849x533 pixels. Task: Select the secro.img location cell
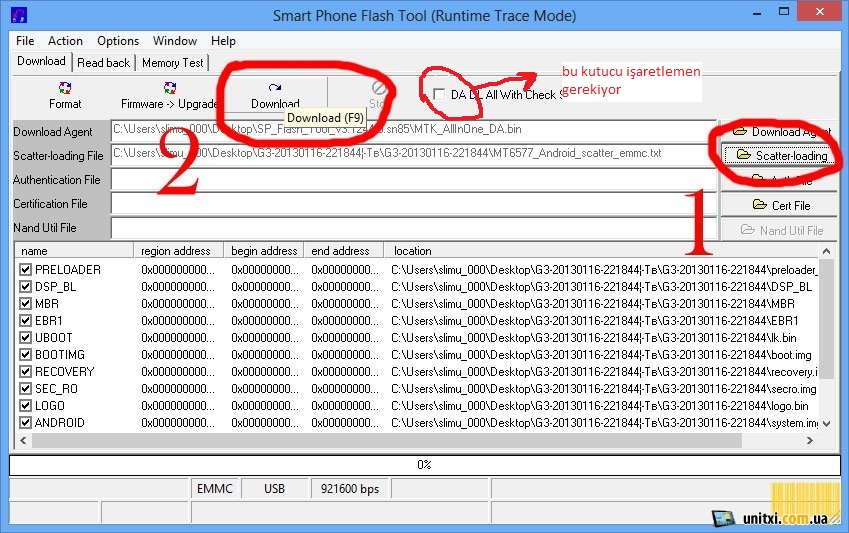click(x=603, y=388)
